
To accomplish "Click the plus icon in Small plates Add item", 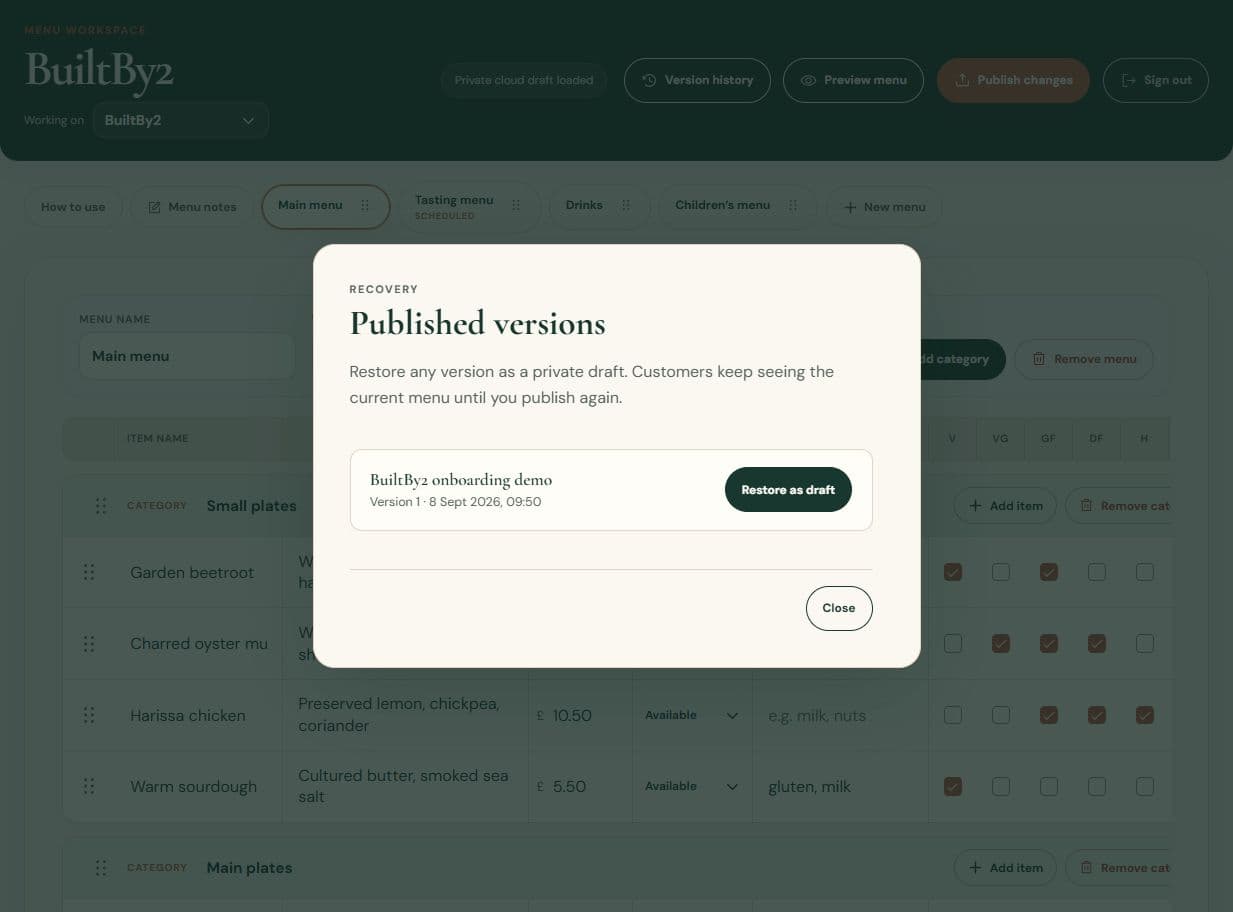I will coord(975,506).
